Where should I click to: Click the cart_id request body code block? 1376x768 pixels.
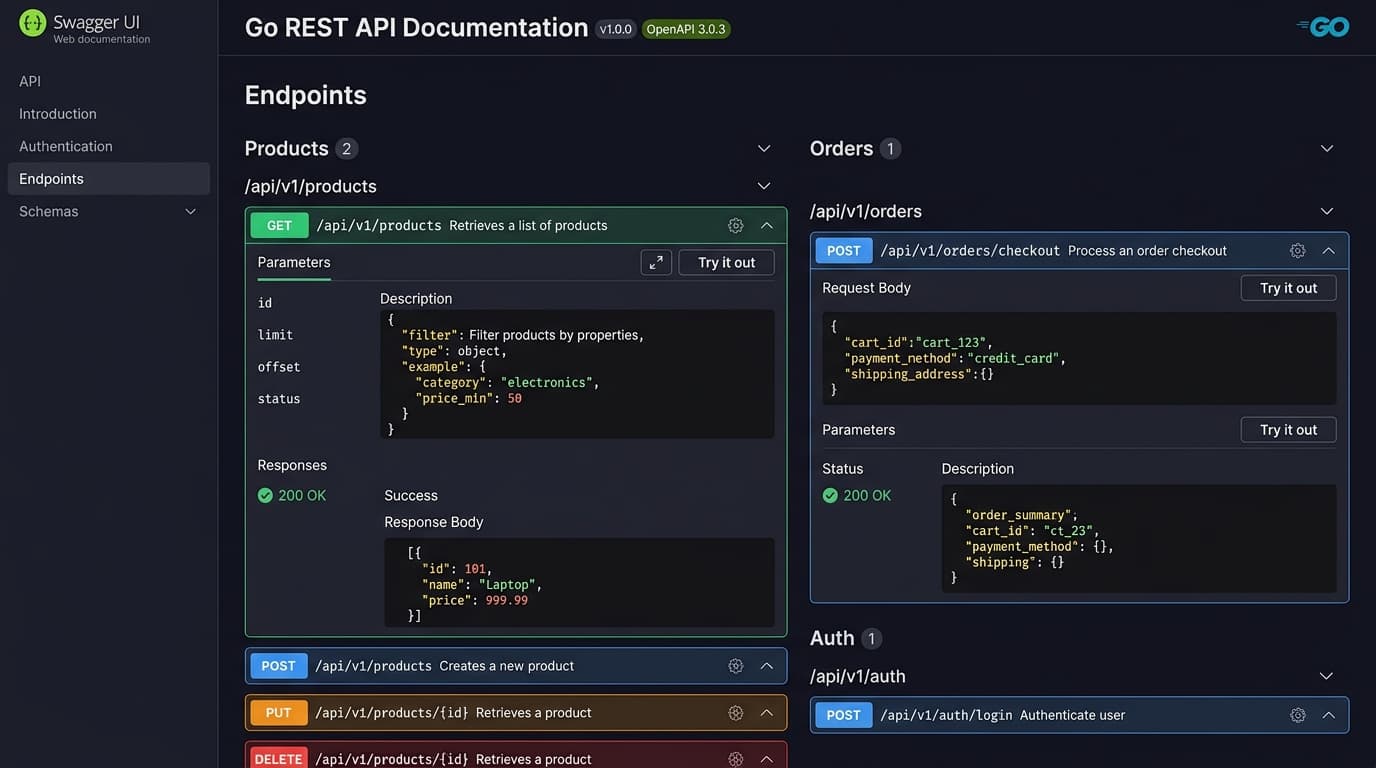pyautogui.click(x=1079, y=358)
